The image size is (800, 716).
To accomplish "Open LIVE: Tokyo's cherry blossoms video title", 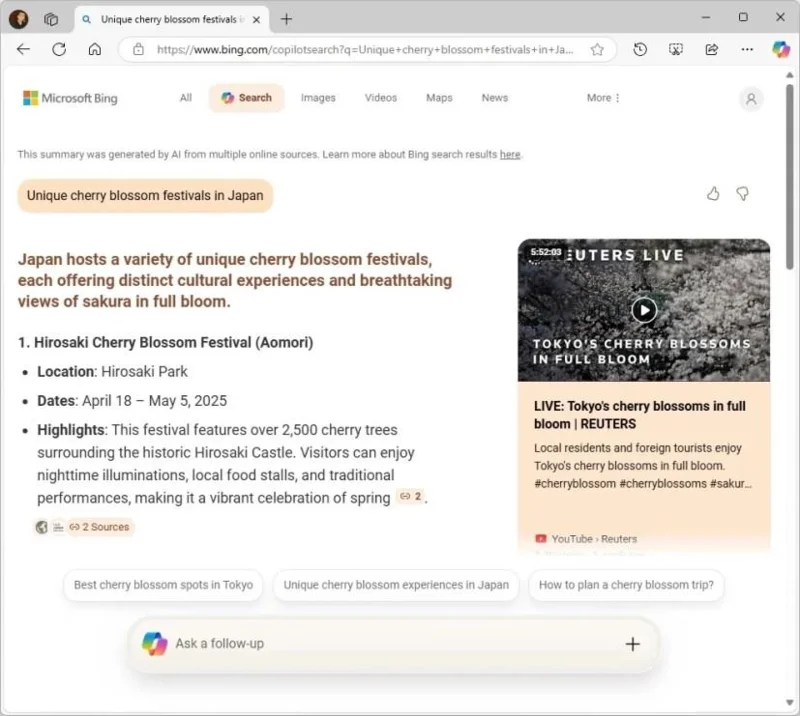I will [x=639, y=415].
